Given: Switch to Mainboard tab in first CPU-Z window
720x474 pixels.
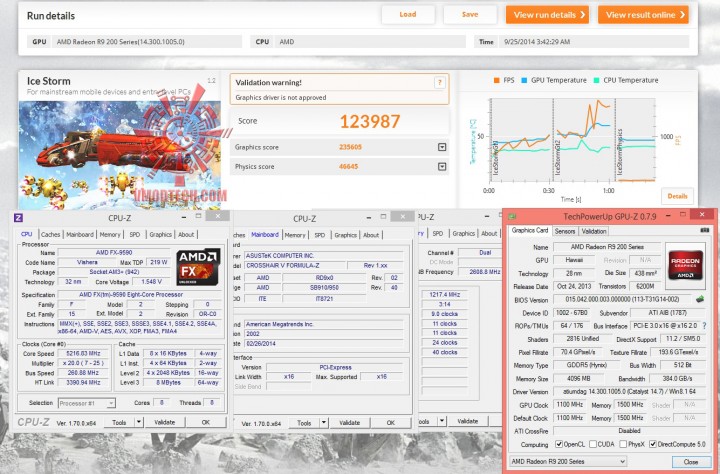Looking at the screenshot, I should 80,234.
